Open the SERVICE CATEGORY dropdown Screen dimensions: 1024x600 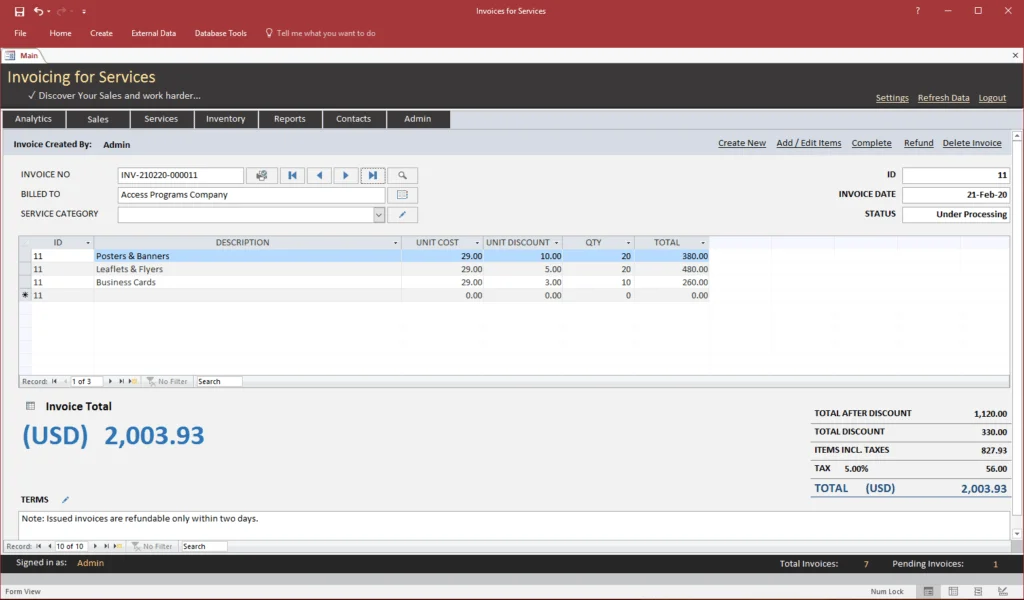378,214
